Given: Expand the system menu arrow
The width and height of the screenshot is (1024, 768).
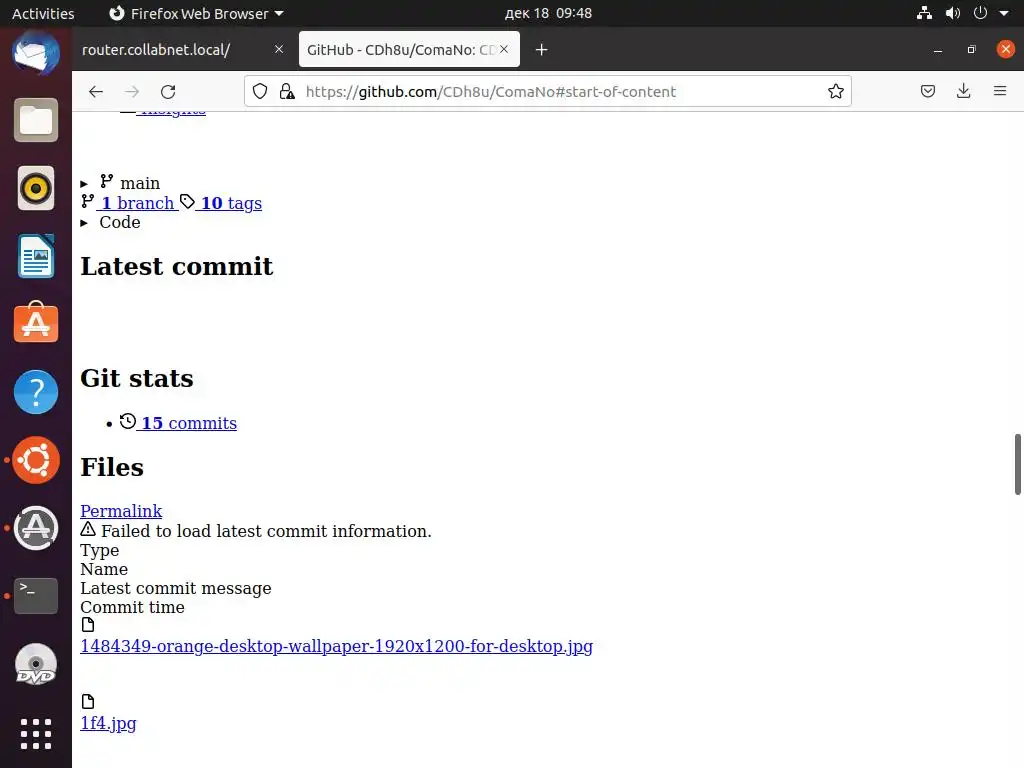Looking at the screenshot, I should point(1004,13).
